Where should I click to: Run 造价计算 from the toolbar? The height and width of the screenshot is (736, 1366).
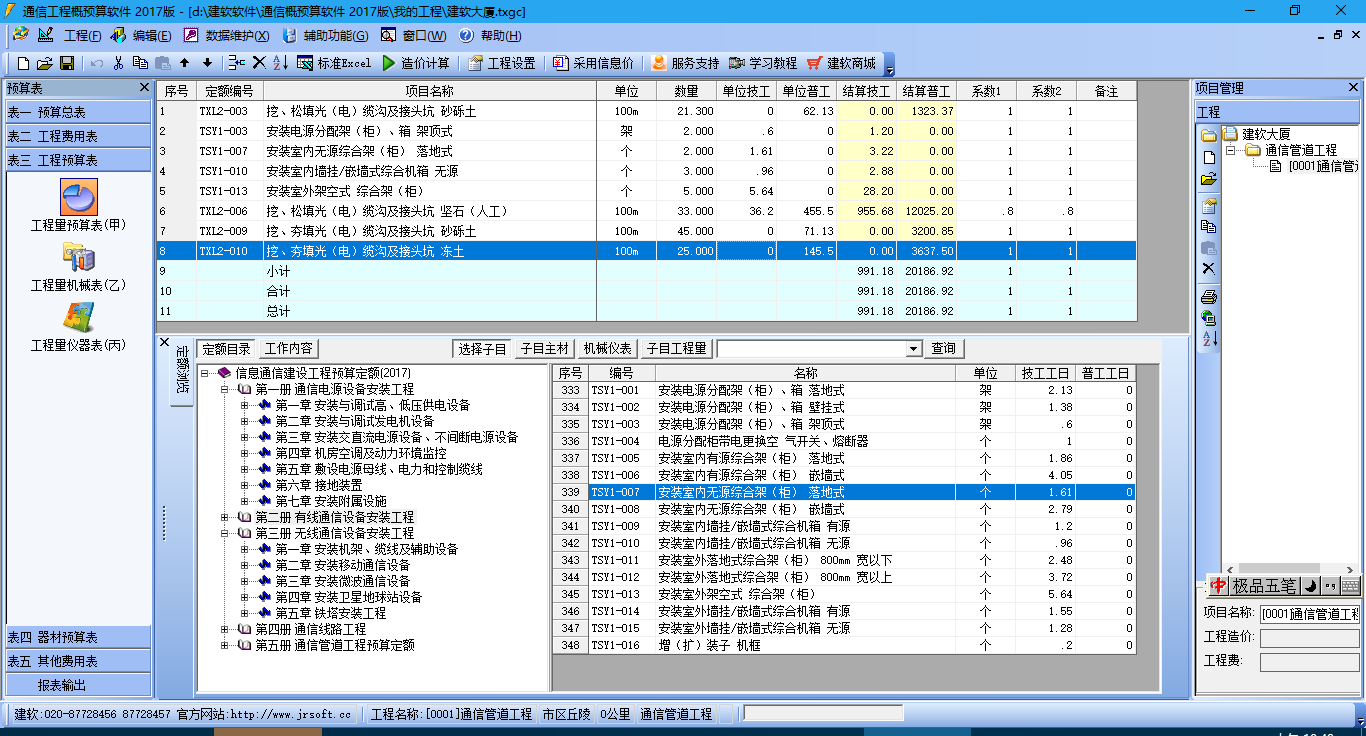(x=420, y=62)
